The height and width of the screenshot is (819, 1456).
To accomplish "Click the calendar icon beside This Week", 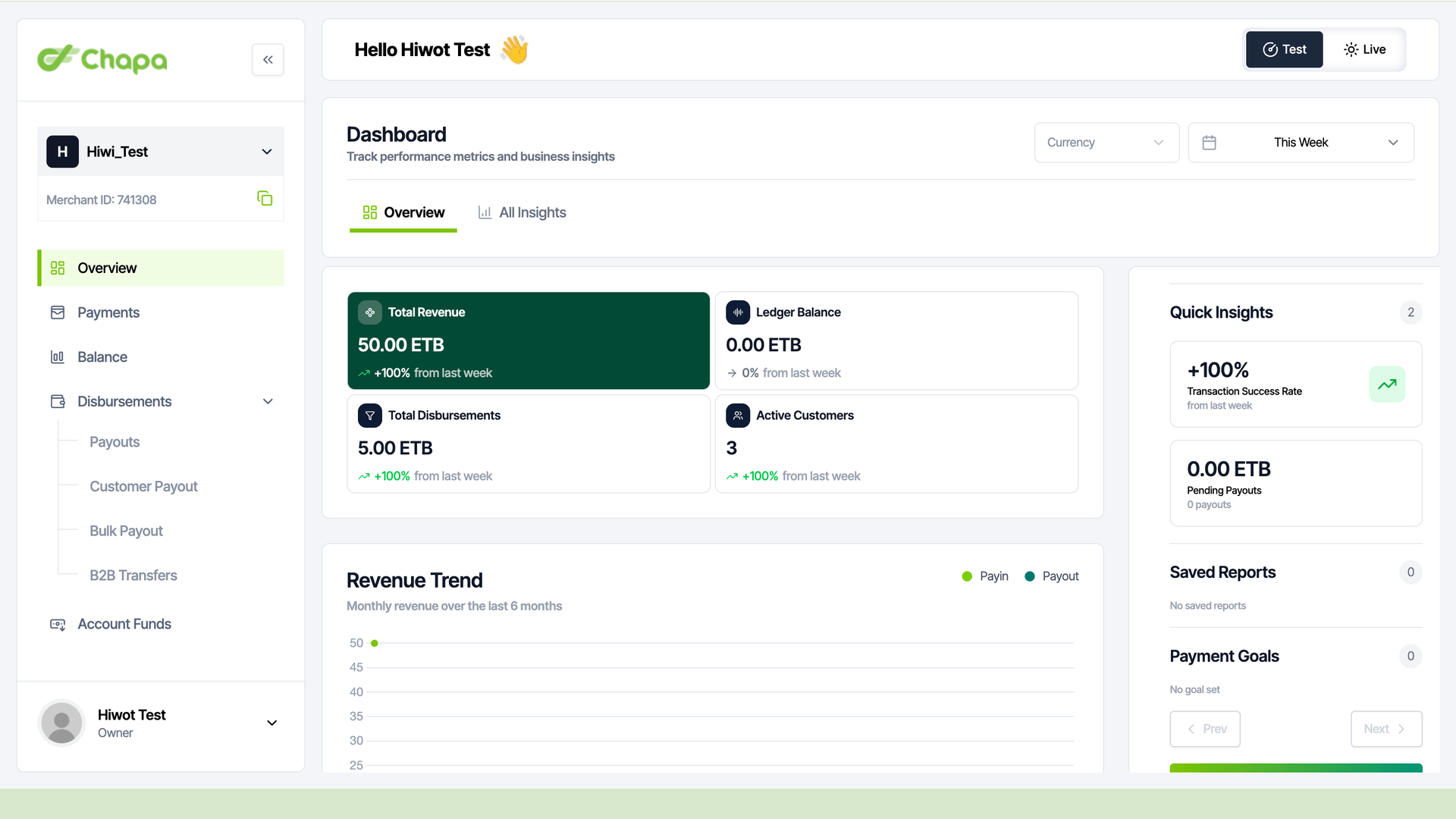I will [1210, 143].
